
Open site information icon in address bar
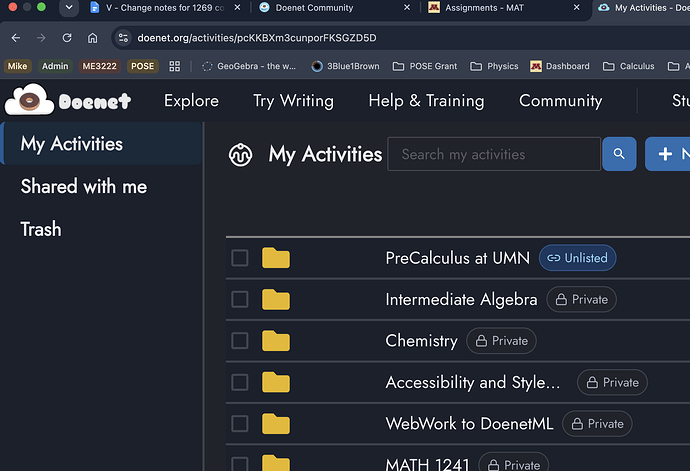123,38
